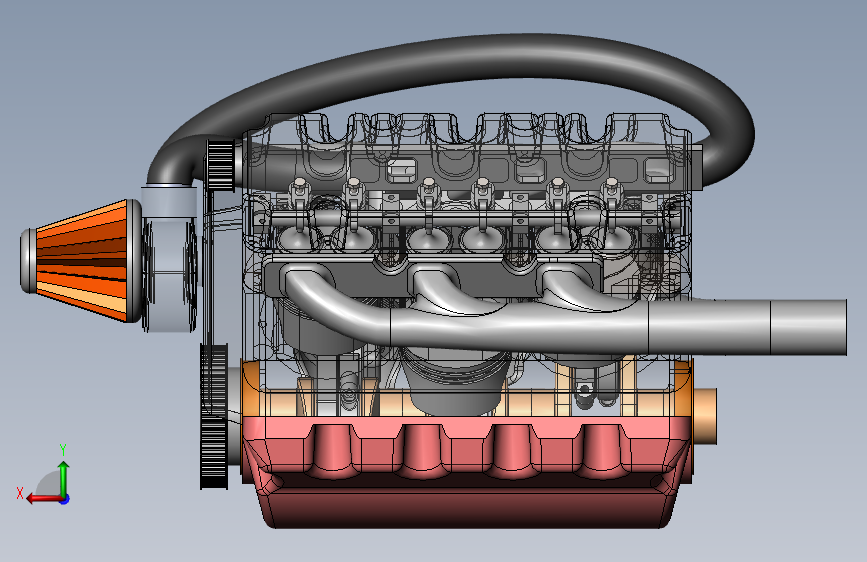Pick the exhaust pipe outlet end
Viewport: 867px width, 562px height.
point(808,327)
